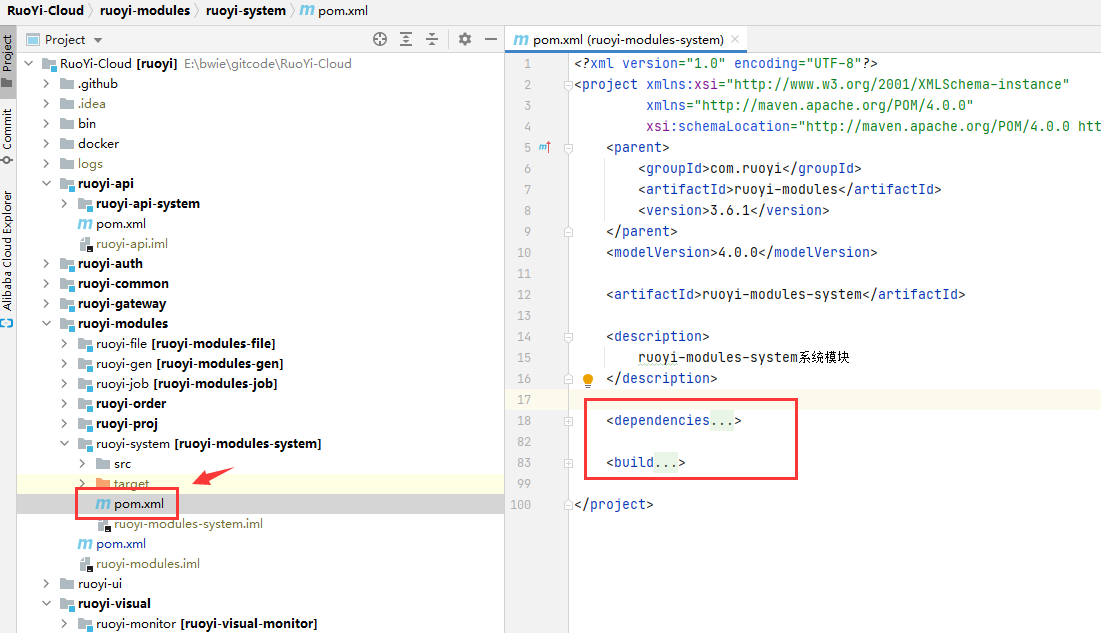Screen dimensions: 1101x633
Task: Fold the project tag via gutter marker
Action: [568, 85]
